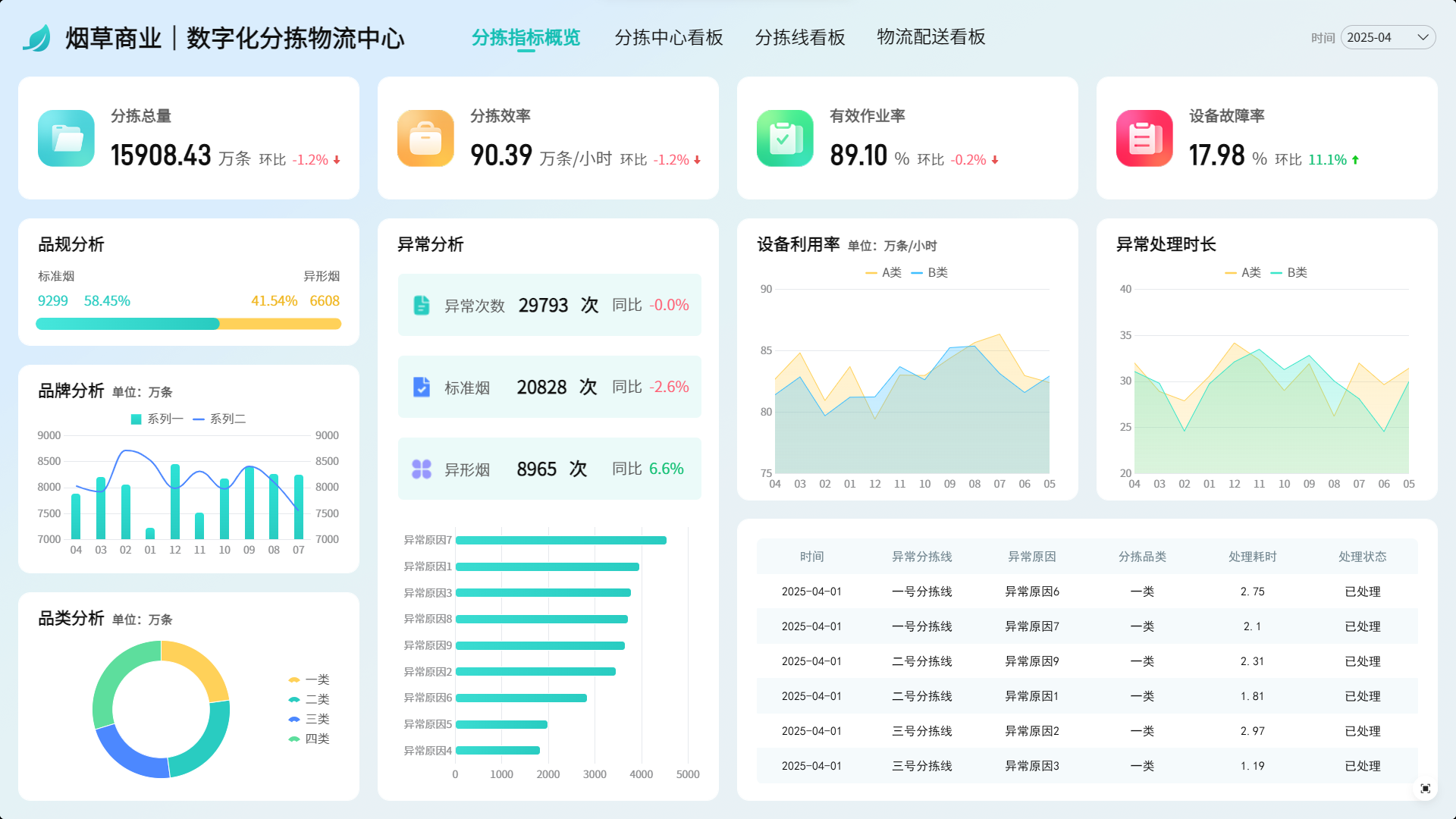Screen dimensions: 1456x819
Task: Toggle 系列一 legend in brand analysis chart
Action: (x=157, y=419)
